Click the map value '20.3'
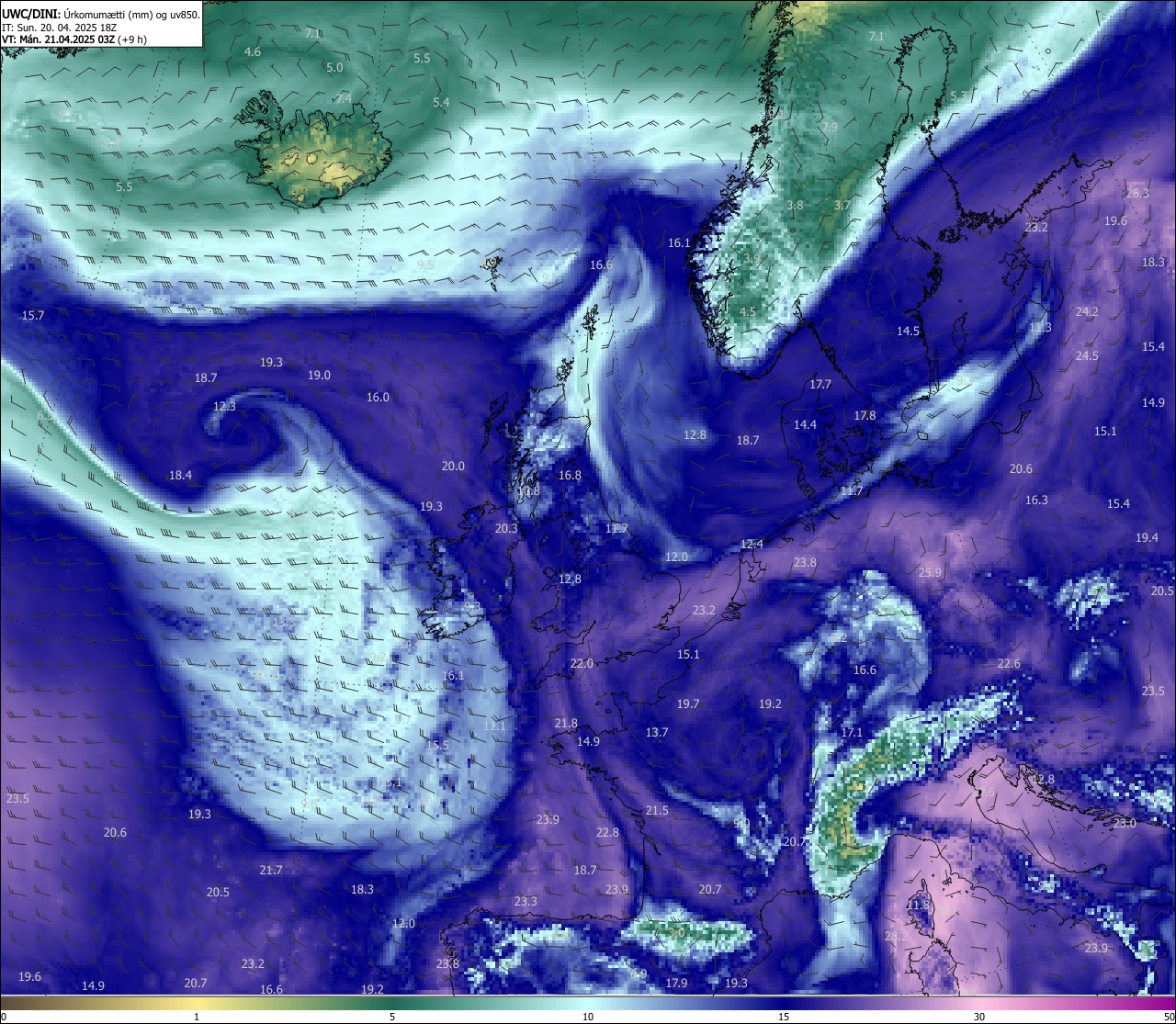This screenshot has width=1176, height=1024. point(506,529)
